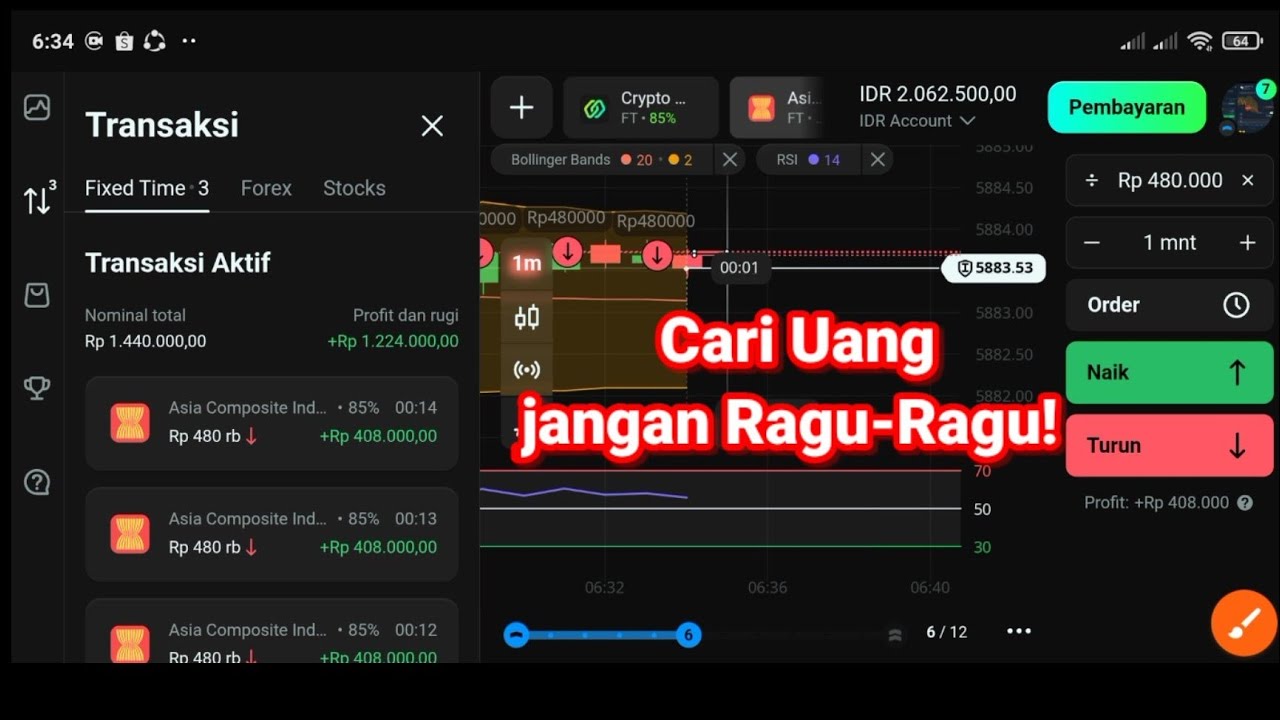
Task: Close the Transaksi panel
Action: [x=432, y=126]
